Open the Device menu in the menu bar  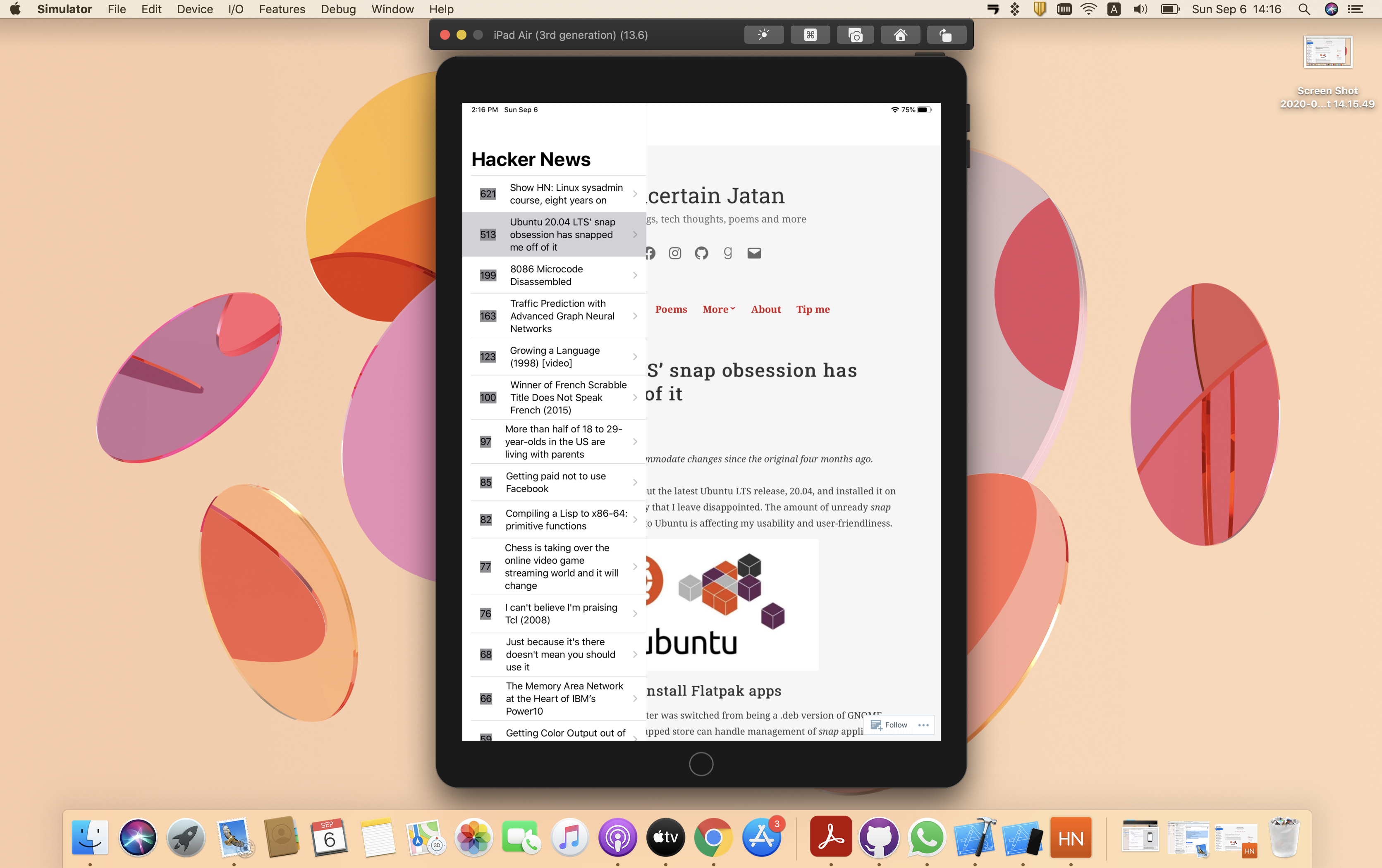pos(194,9)
